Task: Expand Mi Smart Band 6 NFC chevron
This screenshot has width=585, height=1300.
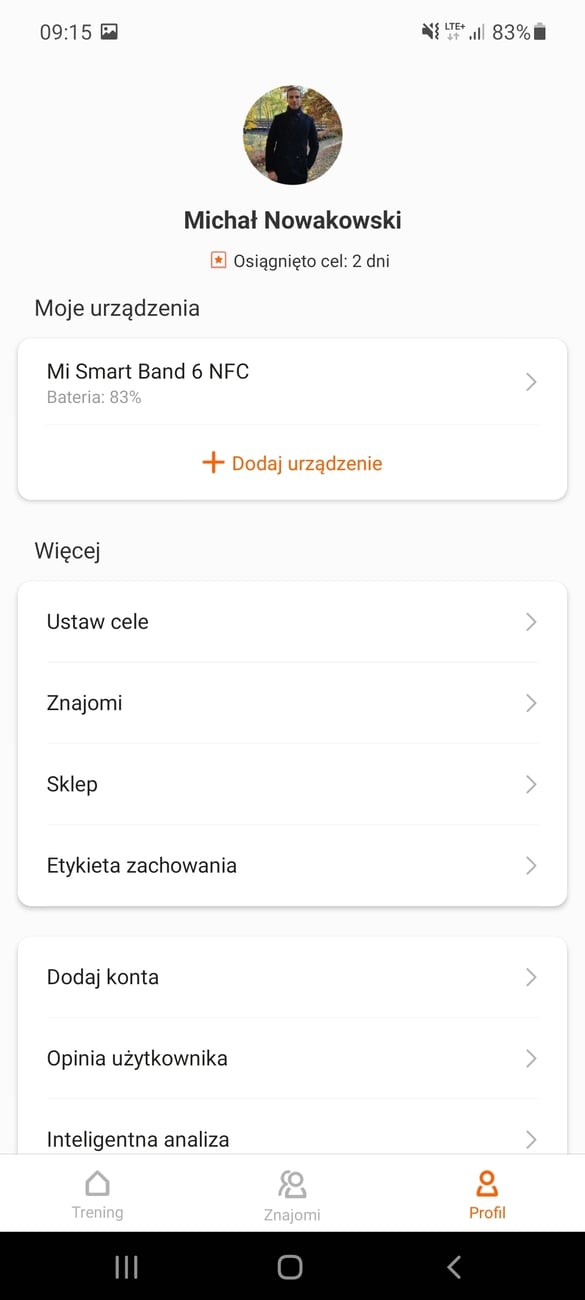Action: 531,382
